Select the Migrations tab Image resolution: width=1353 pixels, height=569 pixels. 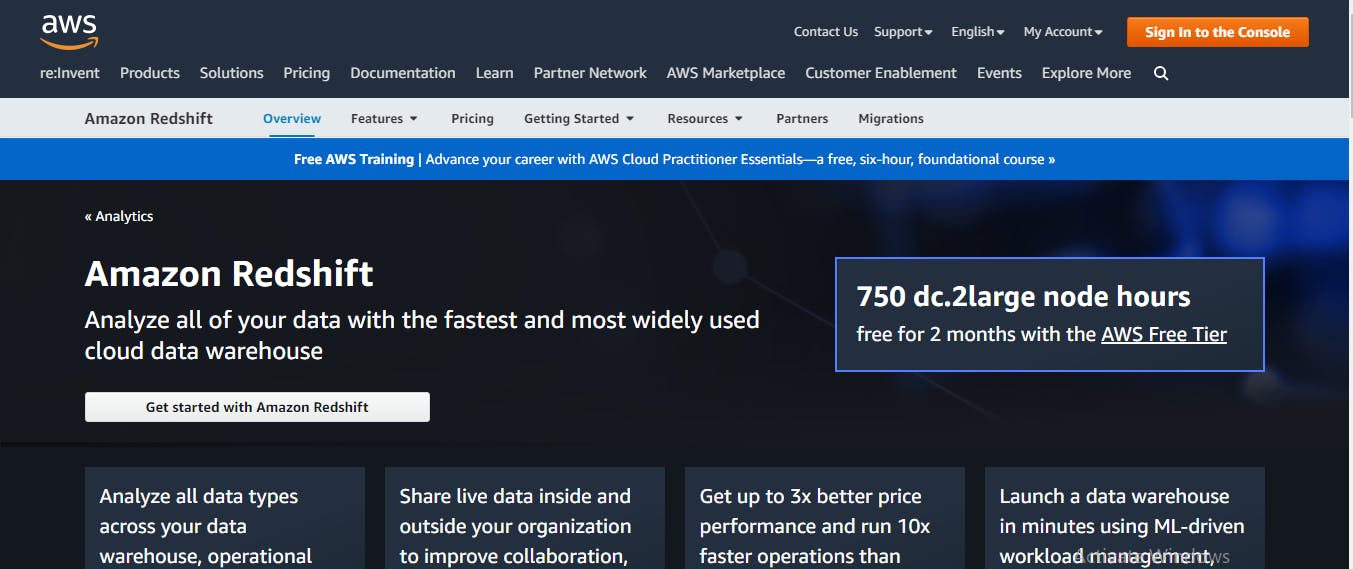891,118
